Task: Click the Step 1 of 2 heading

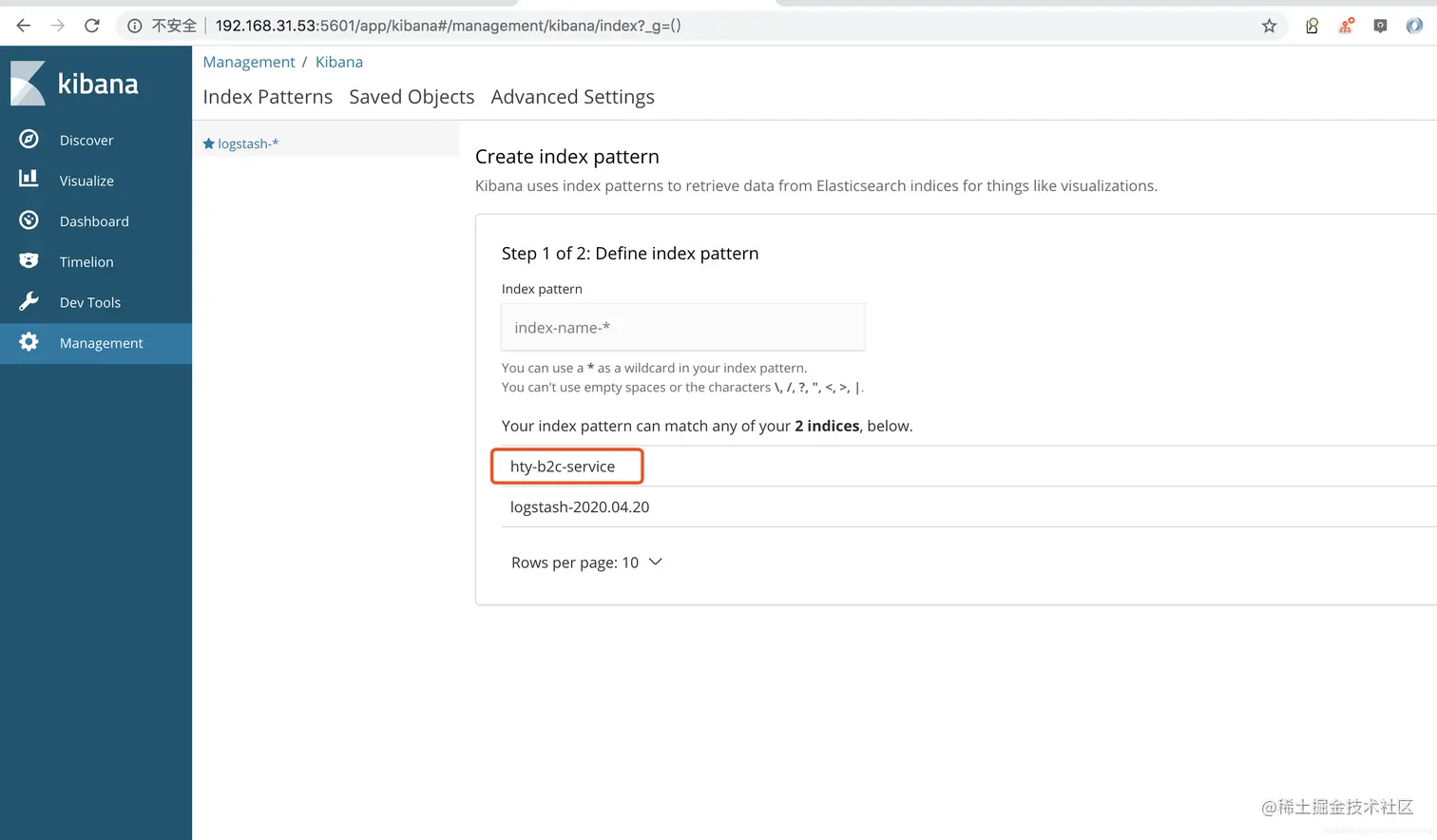Action: (x=630, y=253)
